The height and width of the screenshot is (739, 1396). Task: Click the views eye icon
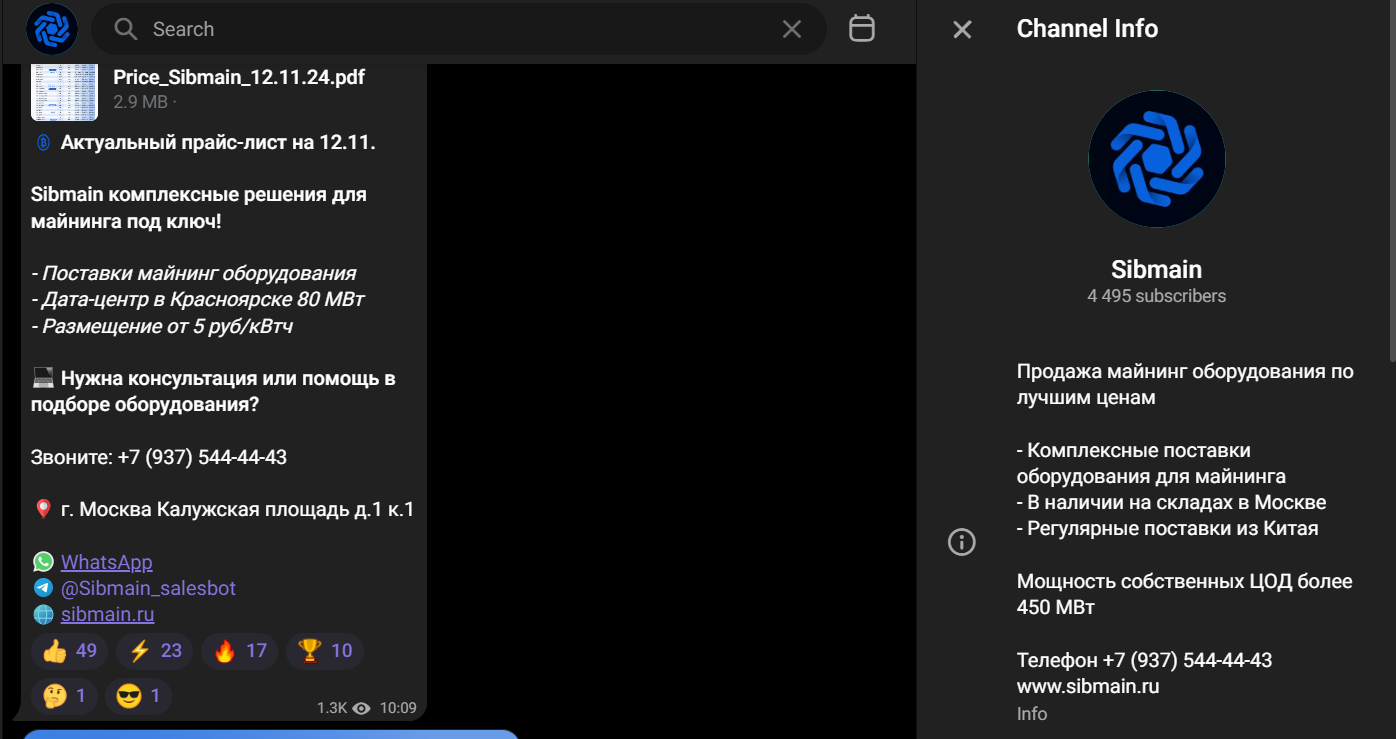tap(362, 708)
